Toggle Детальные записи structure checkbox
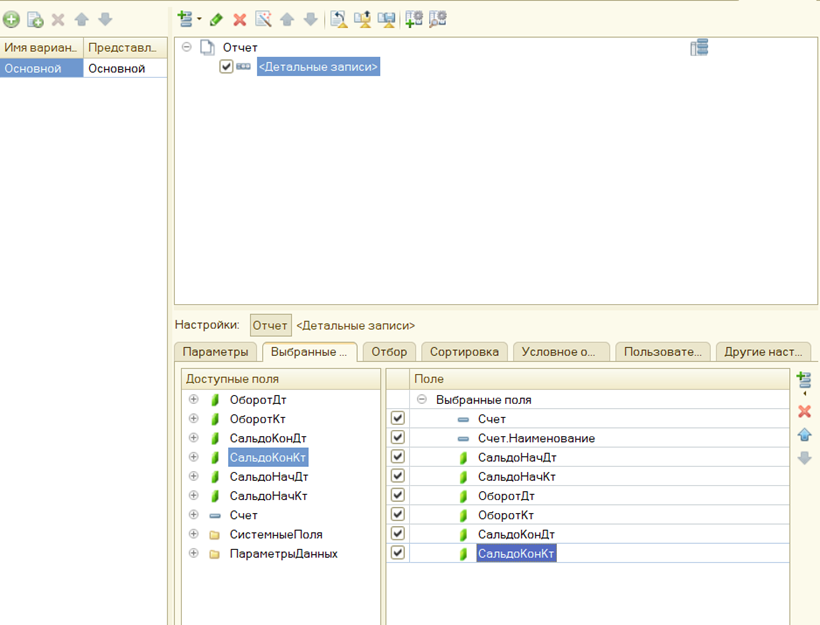 (226, 66)
